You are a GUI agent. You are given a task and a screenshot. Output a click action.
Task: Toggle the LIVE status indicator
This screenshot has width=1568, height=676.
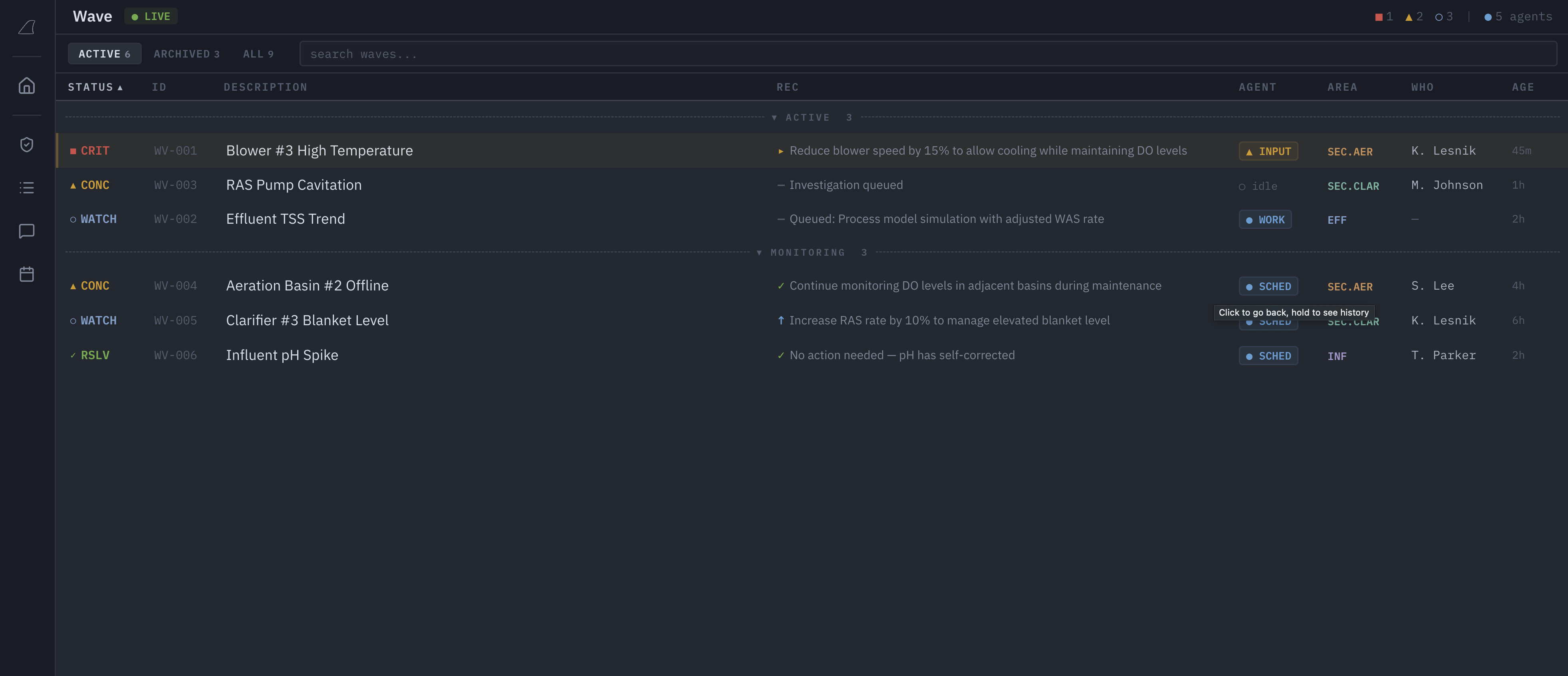coord(150,16)
